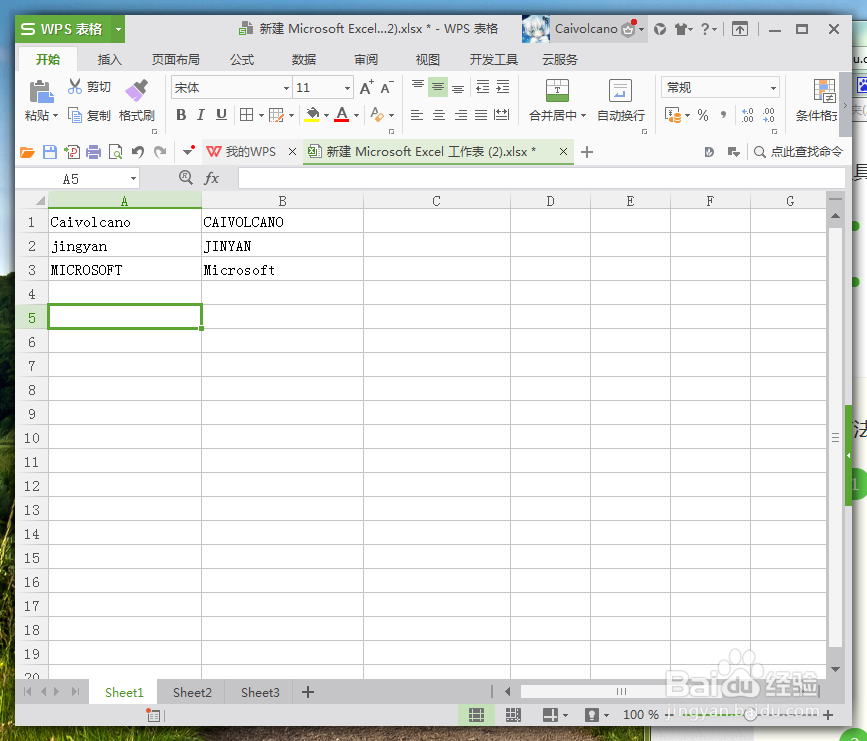Align text to bottom

[x=458, y=87]
